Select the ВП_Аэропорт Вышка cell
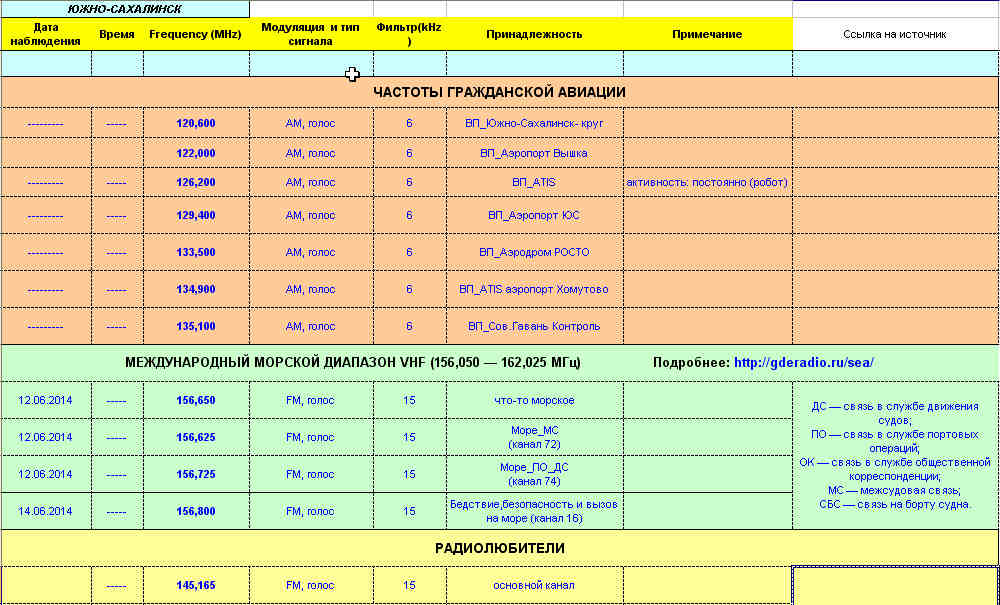 534,153
